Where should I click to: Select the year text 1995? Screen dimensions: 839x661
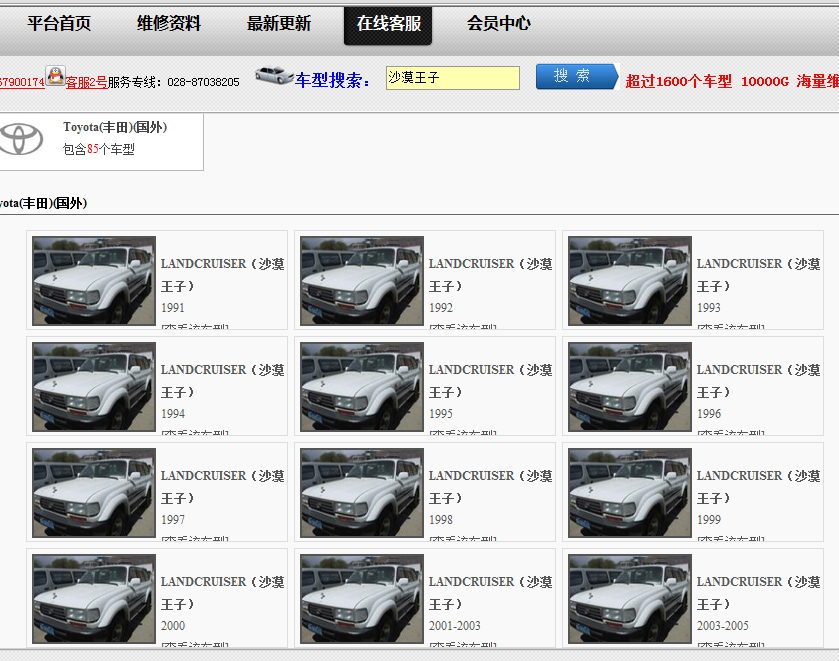[x=441, y=414]
